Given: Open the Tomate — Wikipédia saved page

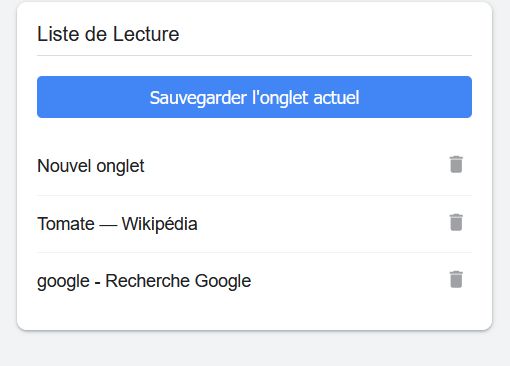Looking at the screenshot, I should tap(117, 224).
